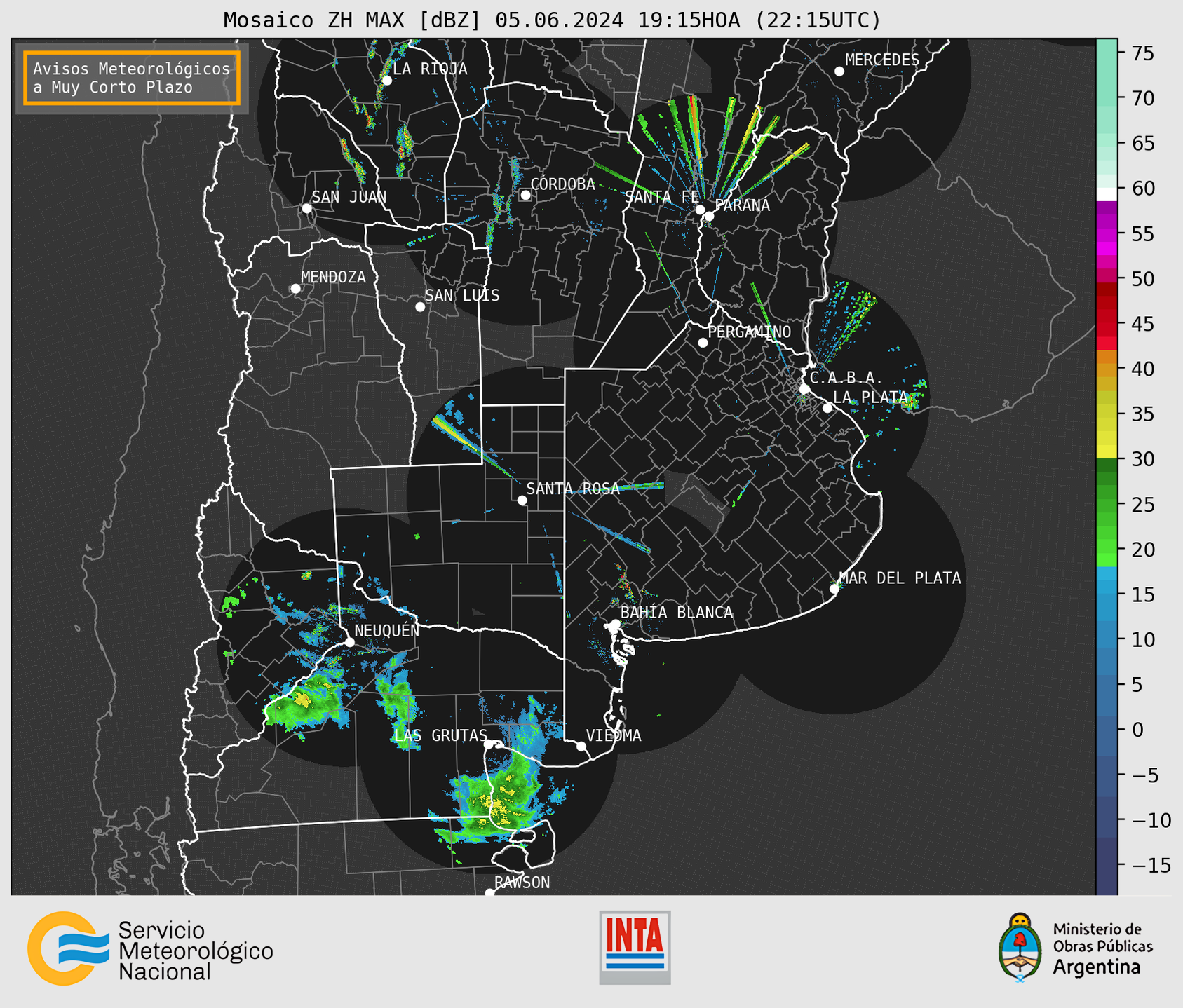This screenshot has height=1008, width=1183.
Task: Click the La Rioja city marker
Action: coord(386,81)
